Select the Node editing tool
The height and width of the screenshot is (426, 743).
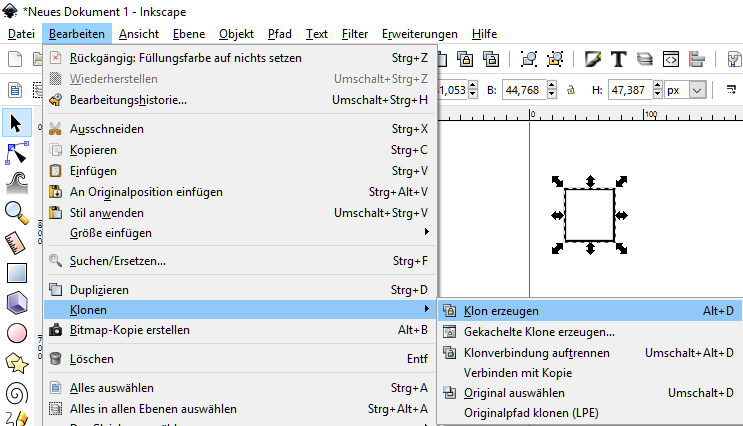tap(17, 153)
